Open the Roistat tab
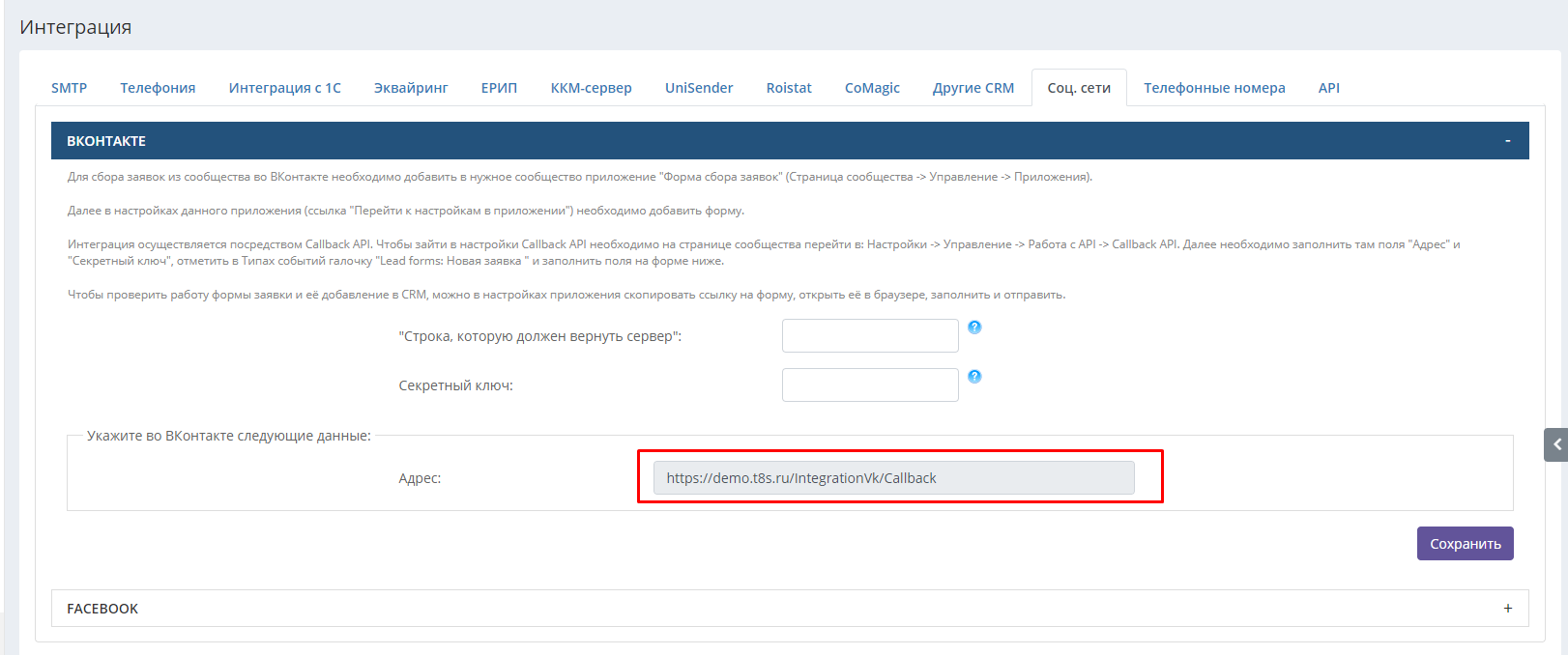This screenshot has width=1568, height=655. pyautogui.click(x=789, y=88)
